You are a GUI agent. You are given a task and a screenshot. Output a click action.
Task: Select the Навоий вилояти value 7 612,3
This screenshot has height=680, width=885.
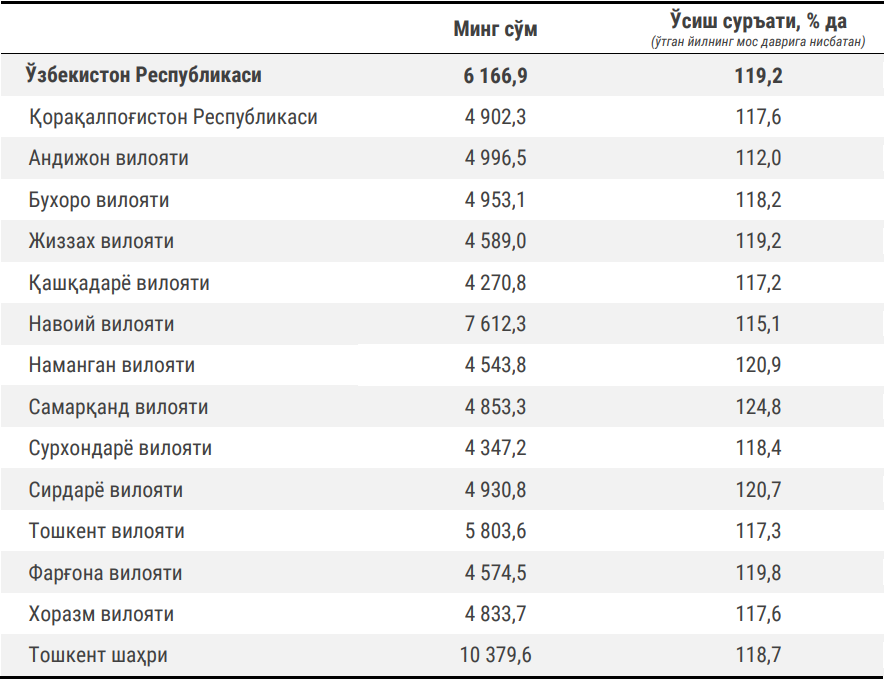495,324
